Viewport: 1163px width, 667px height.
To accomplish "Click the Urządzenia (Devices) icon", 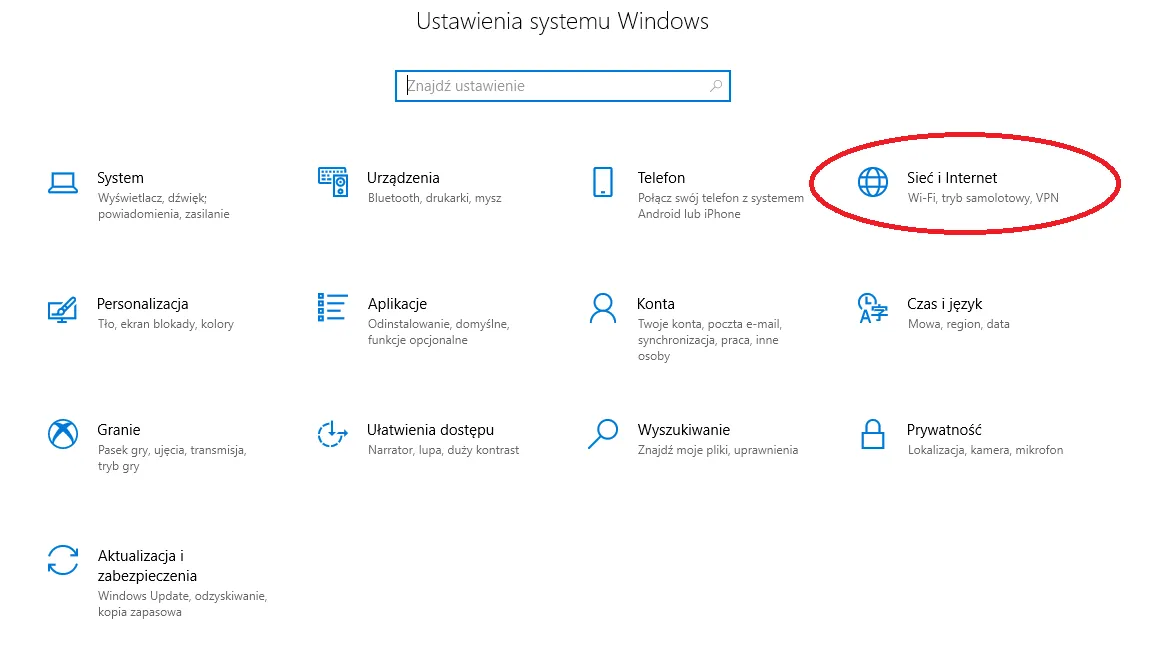I will [x=334, y=182].
